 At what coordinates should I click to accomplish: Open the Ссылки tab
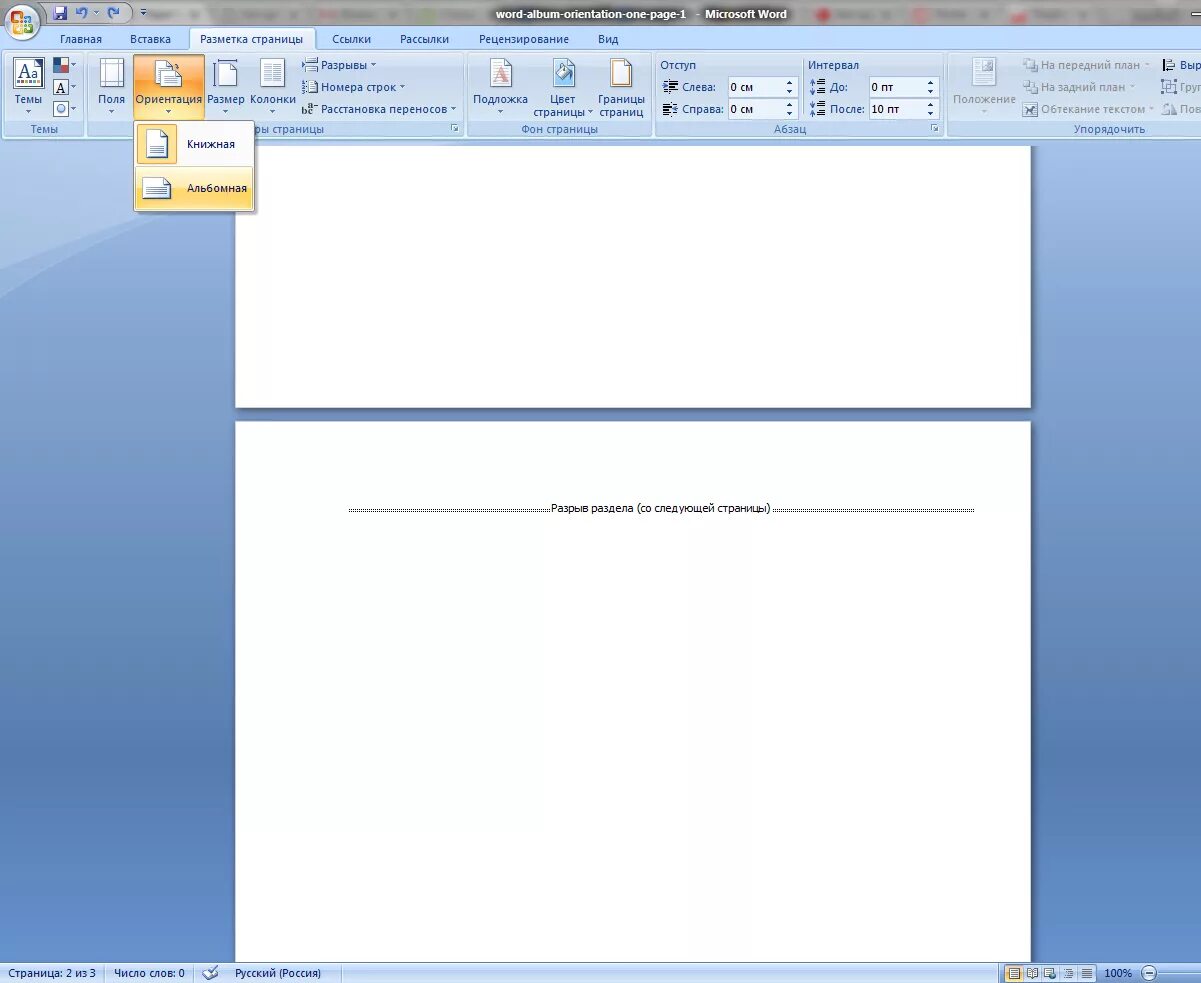(x=351, y=39)
